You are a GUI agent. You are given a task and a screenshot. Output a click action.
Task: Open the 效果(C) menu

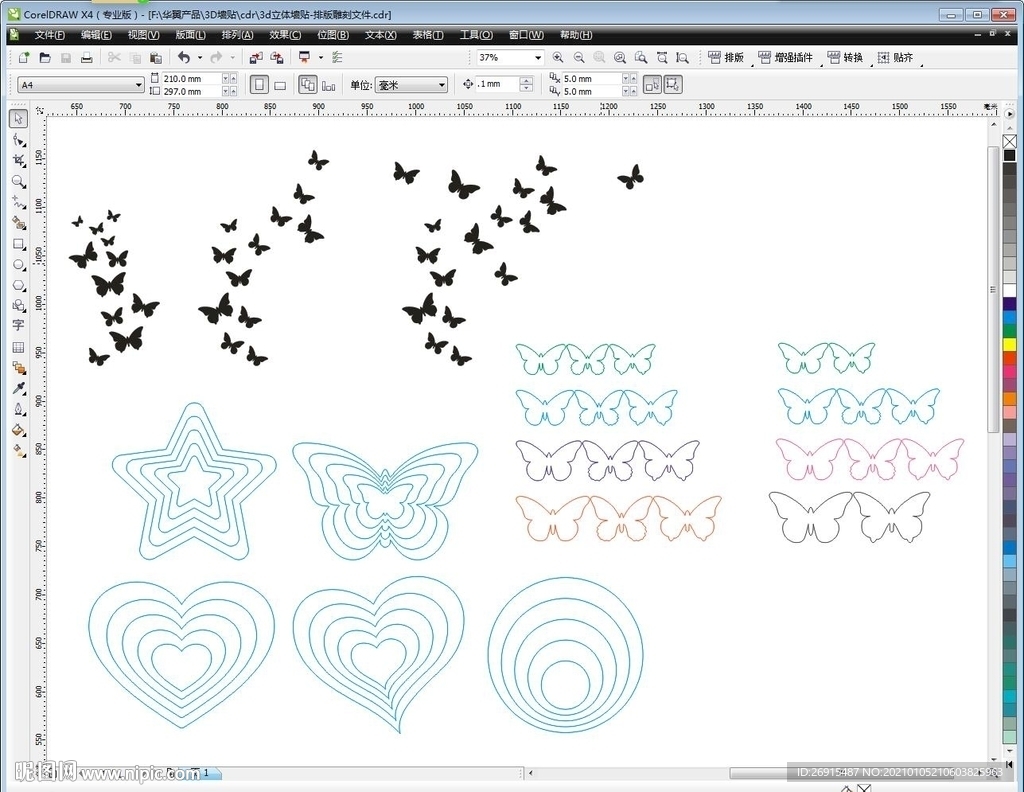[285, 35]
